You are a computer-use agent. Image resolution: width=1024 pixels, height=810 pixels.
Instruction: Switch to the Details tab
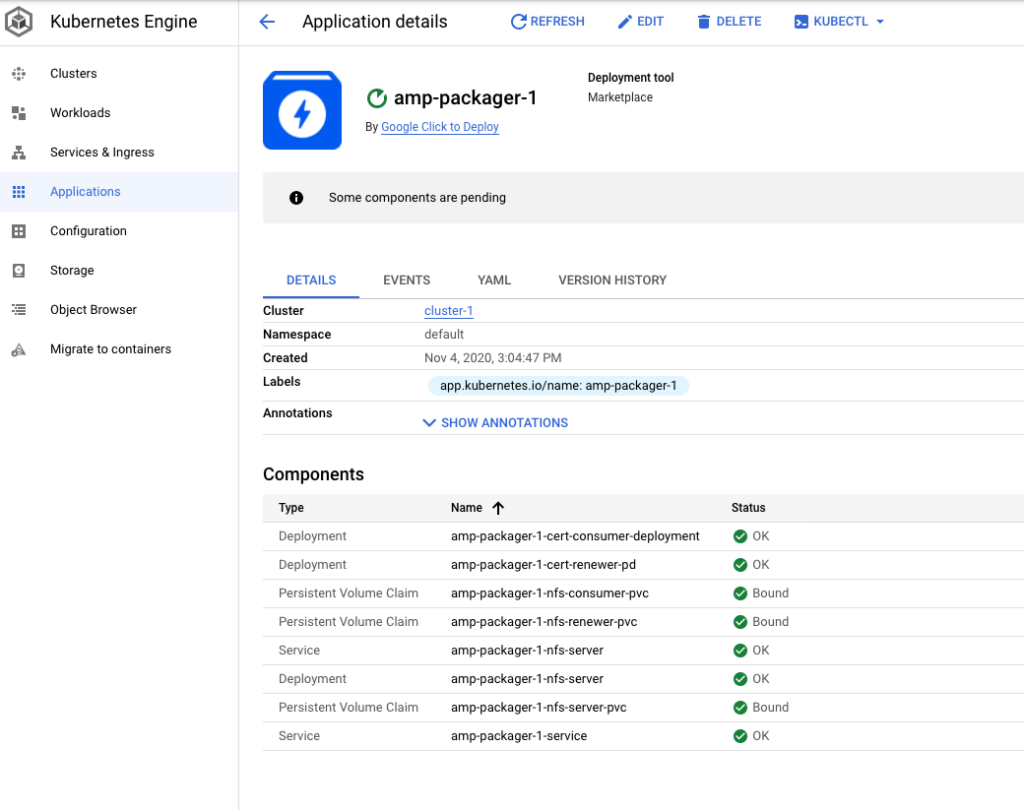click(x=311, y=280)
